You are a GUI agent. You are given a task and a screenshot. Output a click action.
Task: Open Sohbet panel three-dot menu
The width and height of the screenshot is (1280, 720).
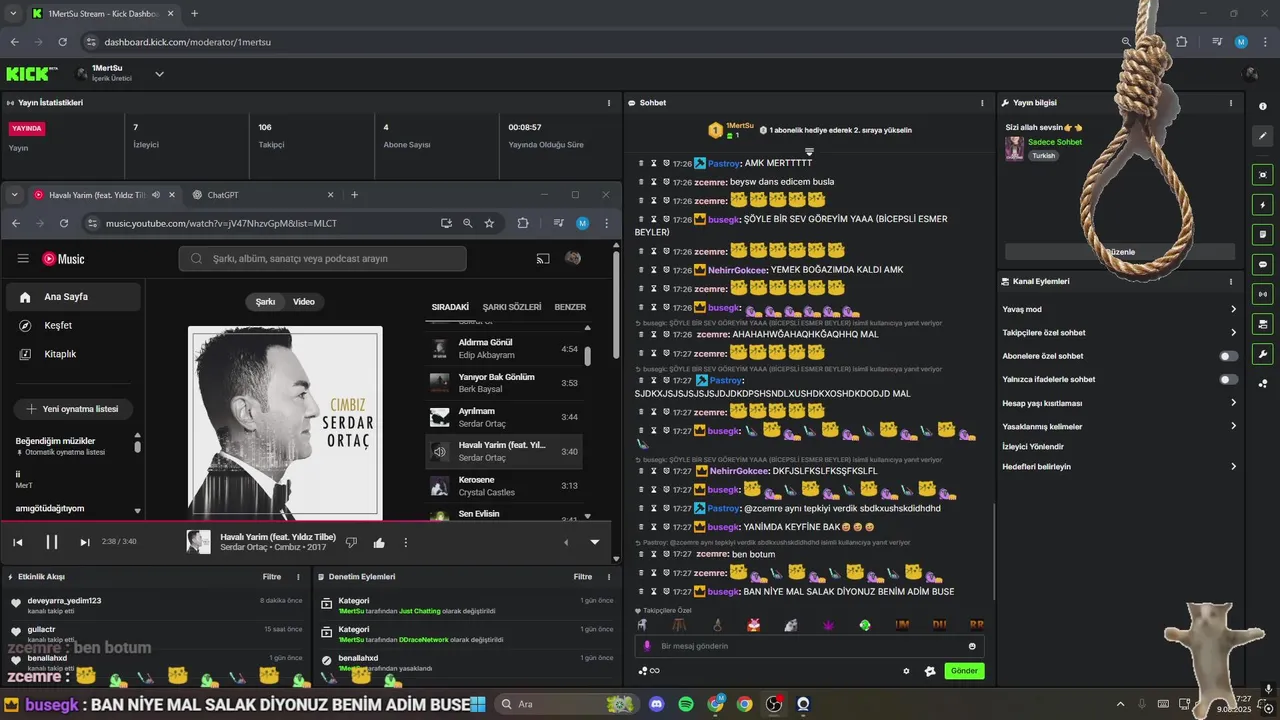(982, 103)
